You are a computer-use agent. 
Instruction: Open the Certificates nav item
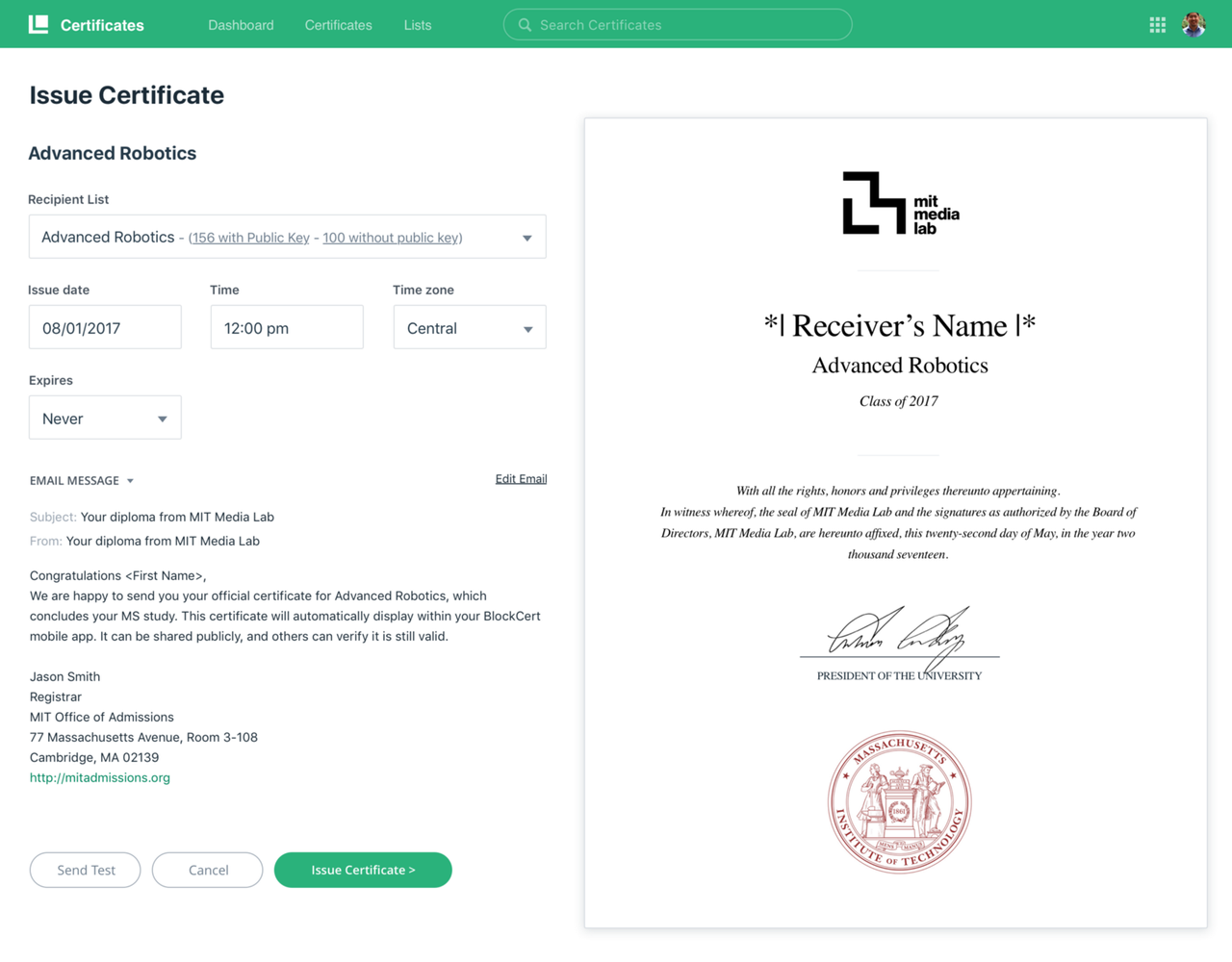coord(338,25)
